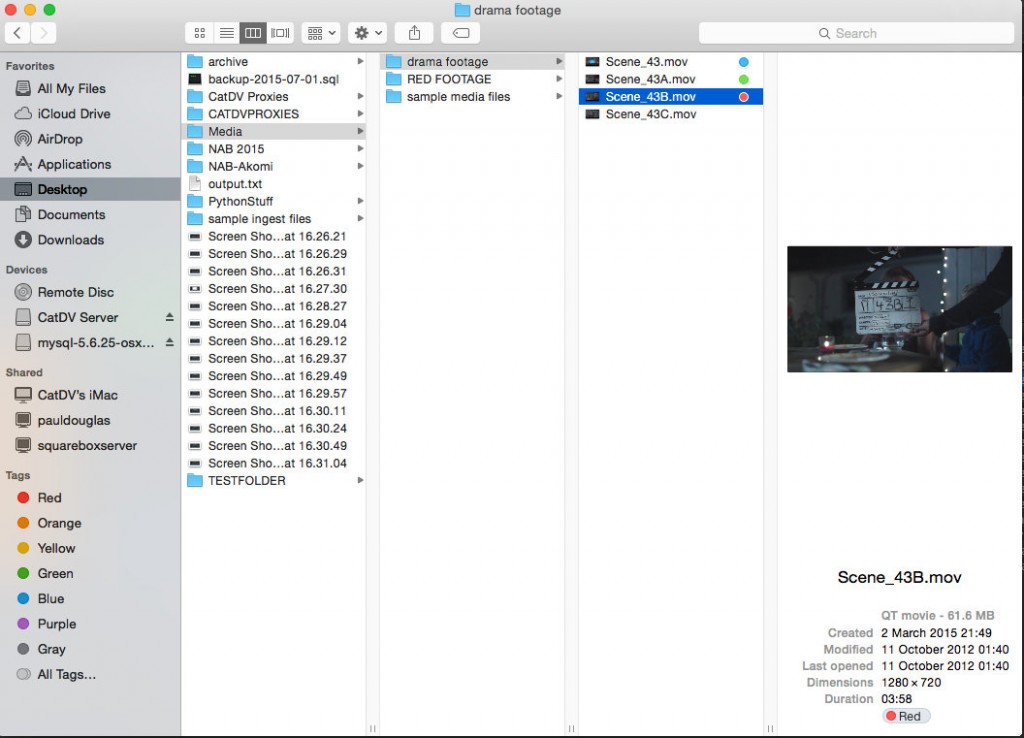Switch to icon view in the toolbar
The height and width of the screenshot is (738, 1024).
[199, 32]
